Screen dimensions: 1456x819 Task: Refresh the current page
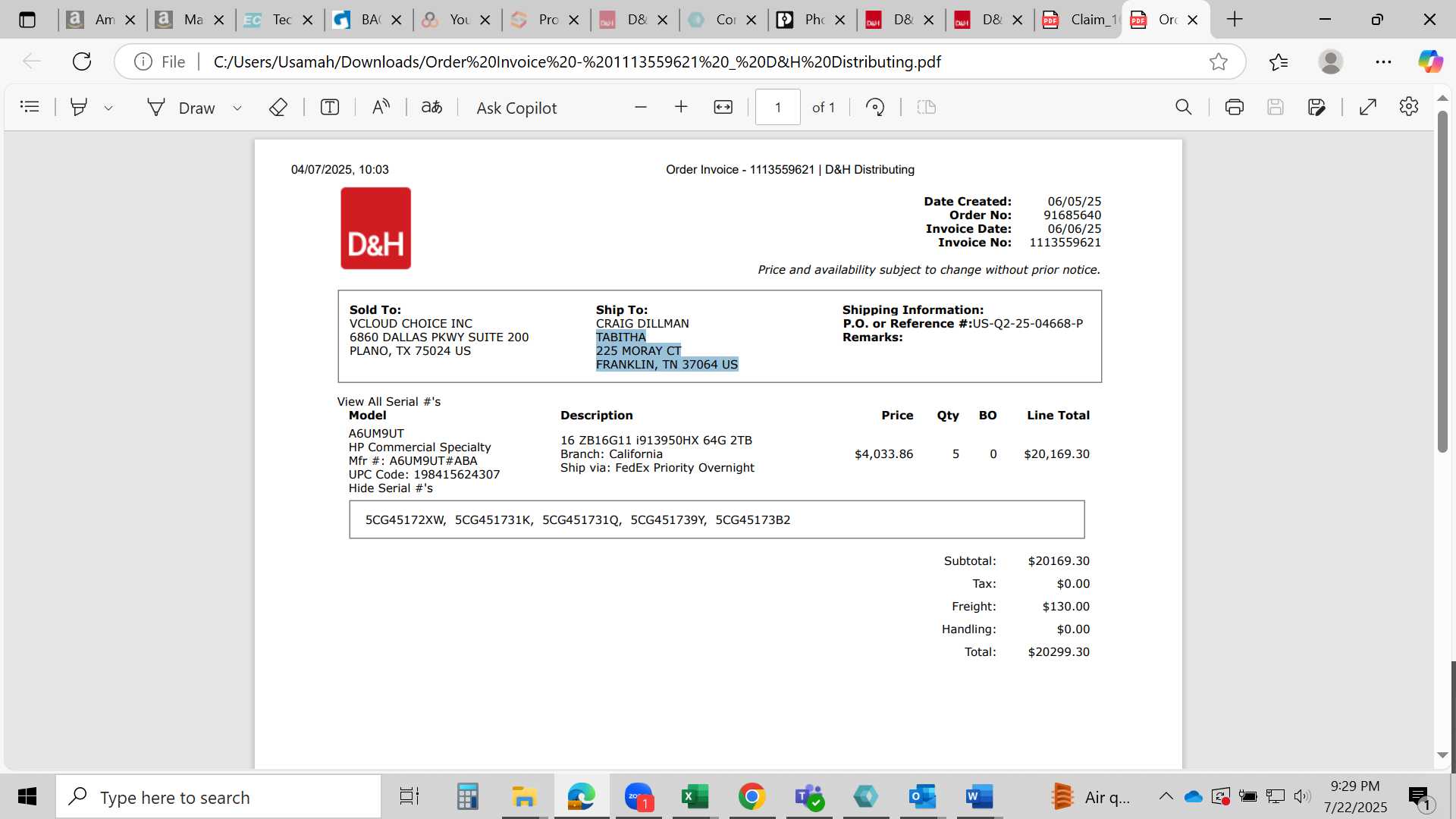coord(82,61)
